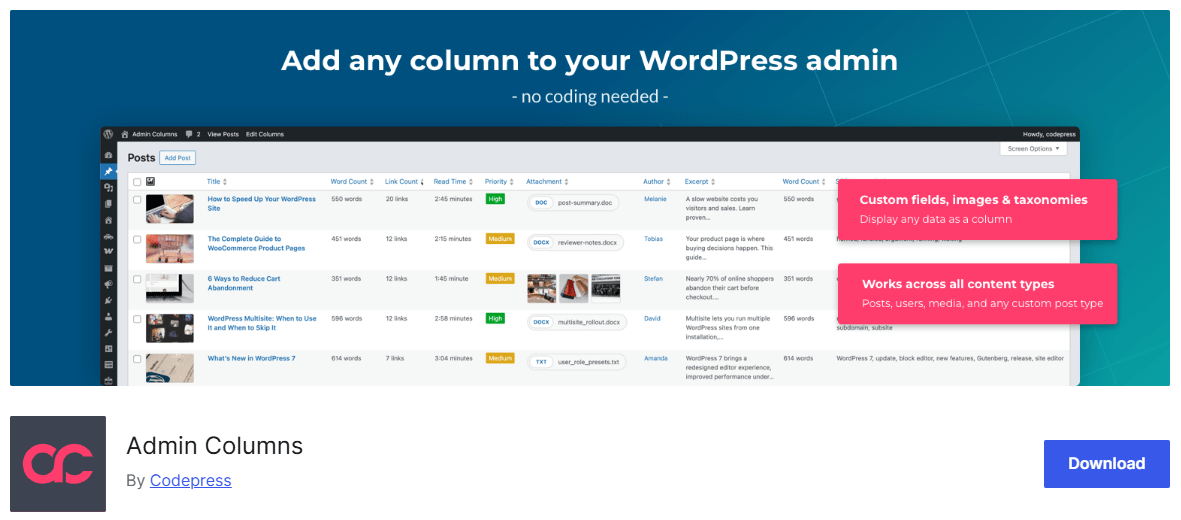The image size is (1181, 520).
Task: Click the DOCX chip for reviewer-notes.docx
Action: click(541, 243)
